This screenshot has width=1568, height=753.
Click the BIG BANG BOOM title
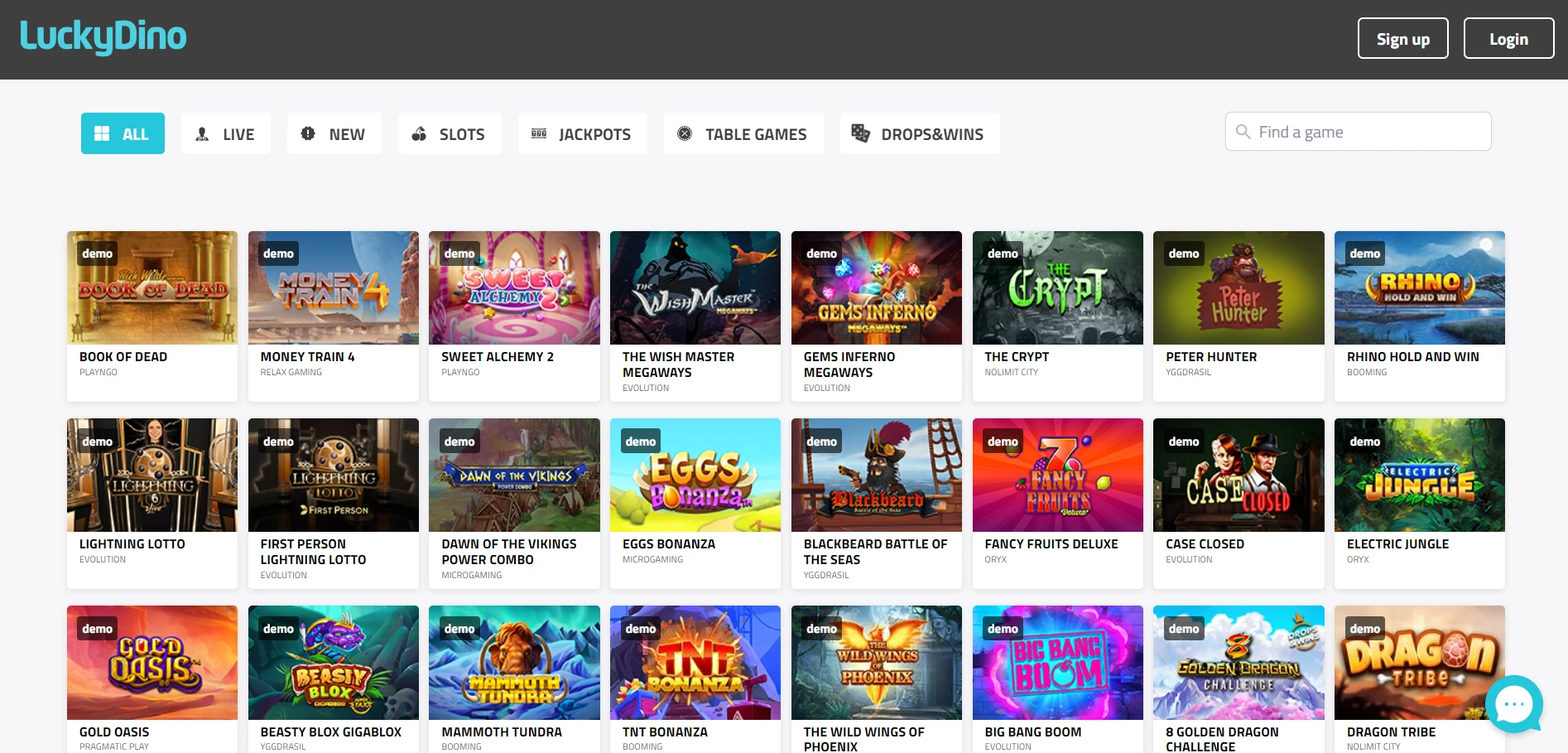tap(1033, 732)
